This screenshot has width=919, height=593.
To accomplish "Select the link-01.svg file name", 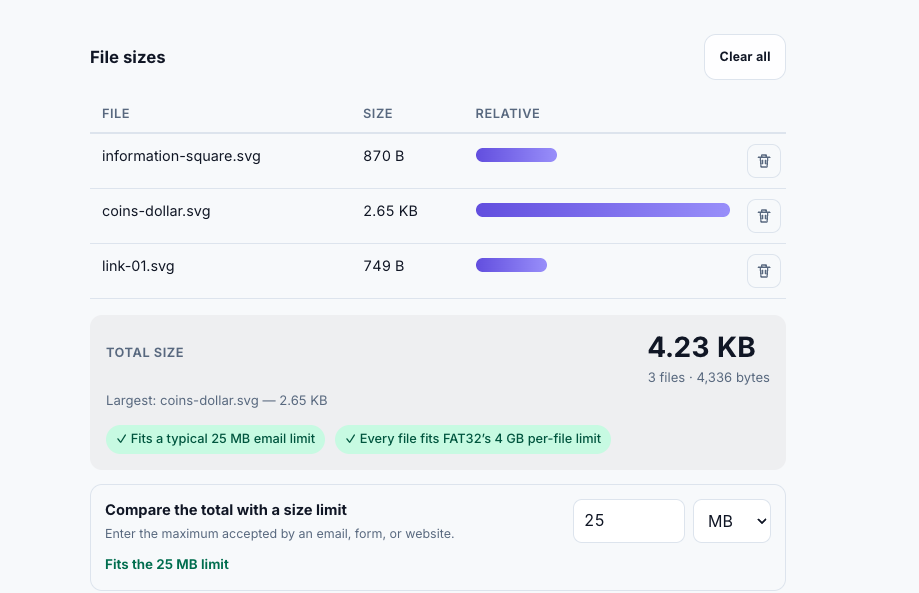I will click(138, 266).
